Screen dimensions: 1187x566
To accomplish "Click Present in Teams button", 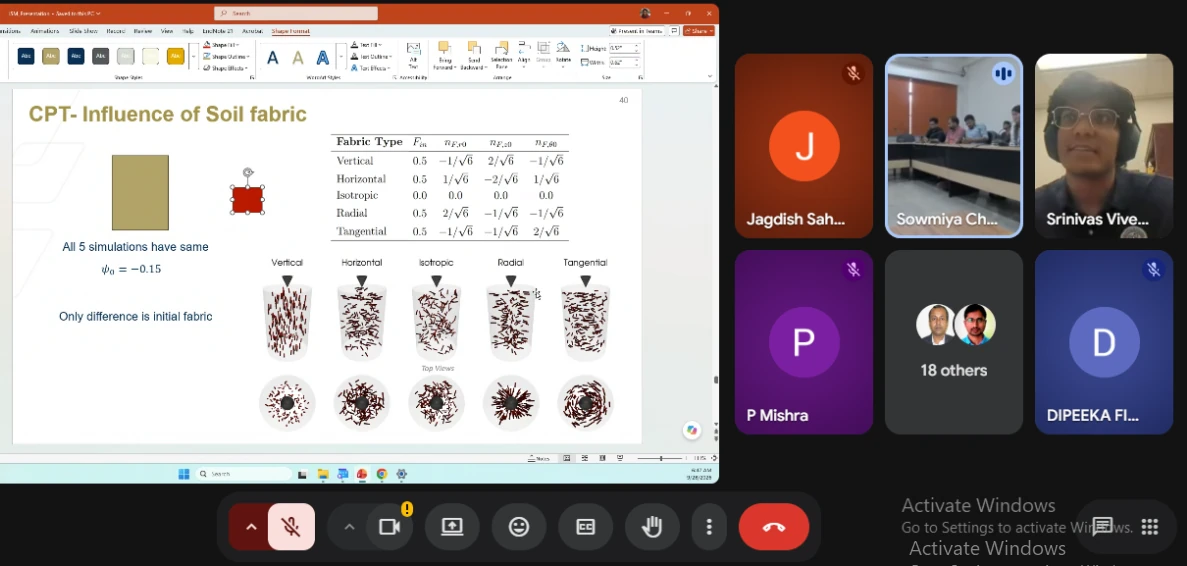I will click(637, 31).
